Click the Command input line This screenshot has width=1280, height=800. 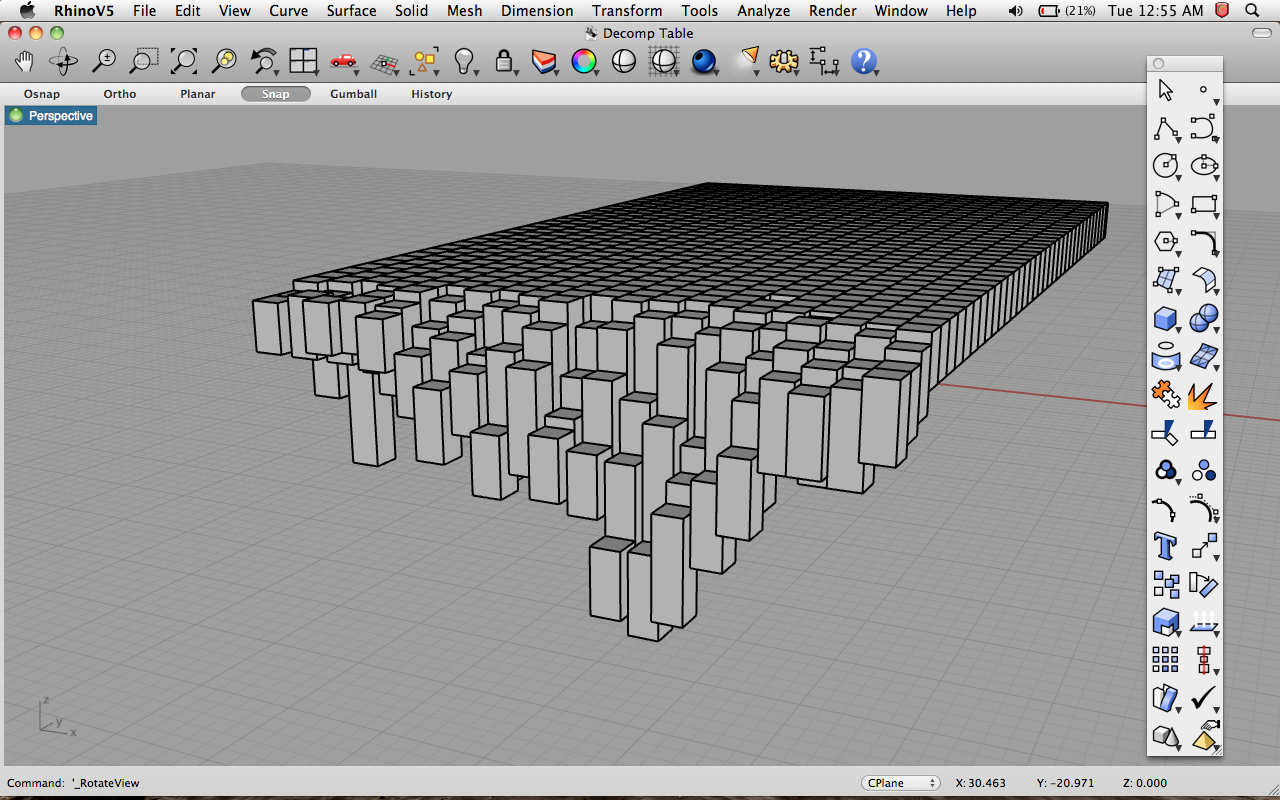tap(430, 783)
